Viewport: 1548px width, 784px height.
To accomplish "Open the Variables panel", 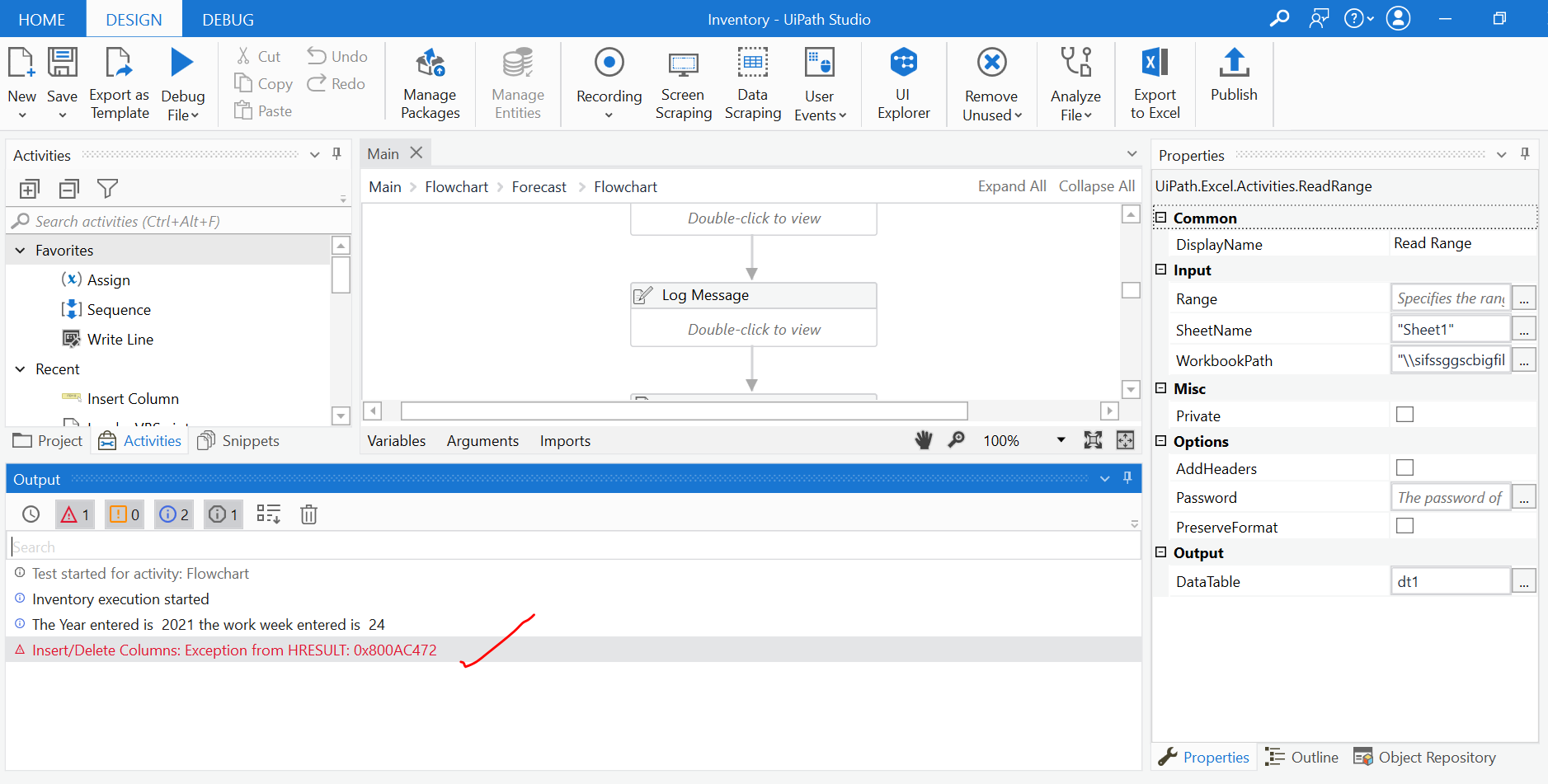I will tap(397, 441).
